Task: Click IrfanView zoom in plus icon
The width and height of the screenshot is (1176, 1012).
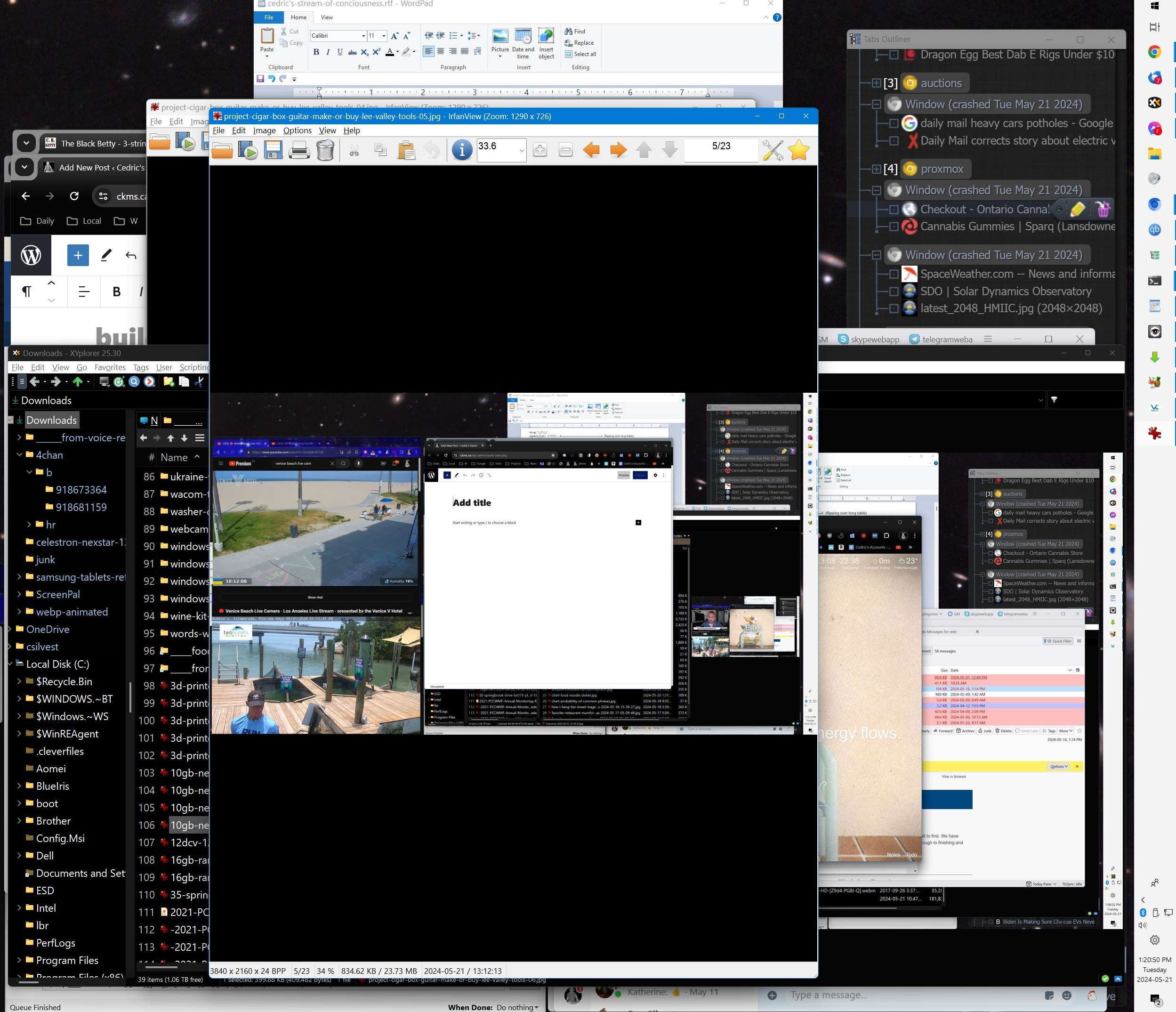Action: [540, 150]
